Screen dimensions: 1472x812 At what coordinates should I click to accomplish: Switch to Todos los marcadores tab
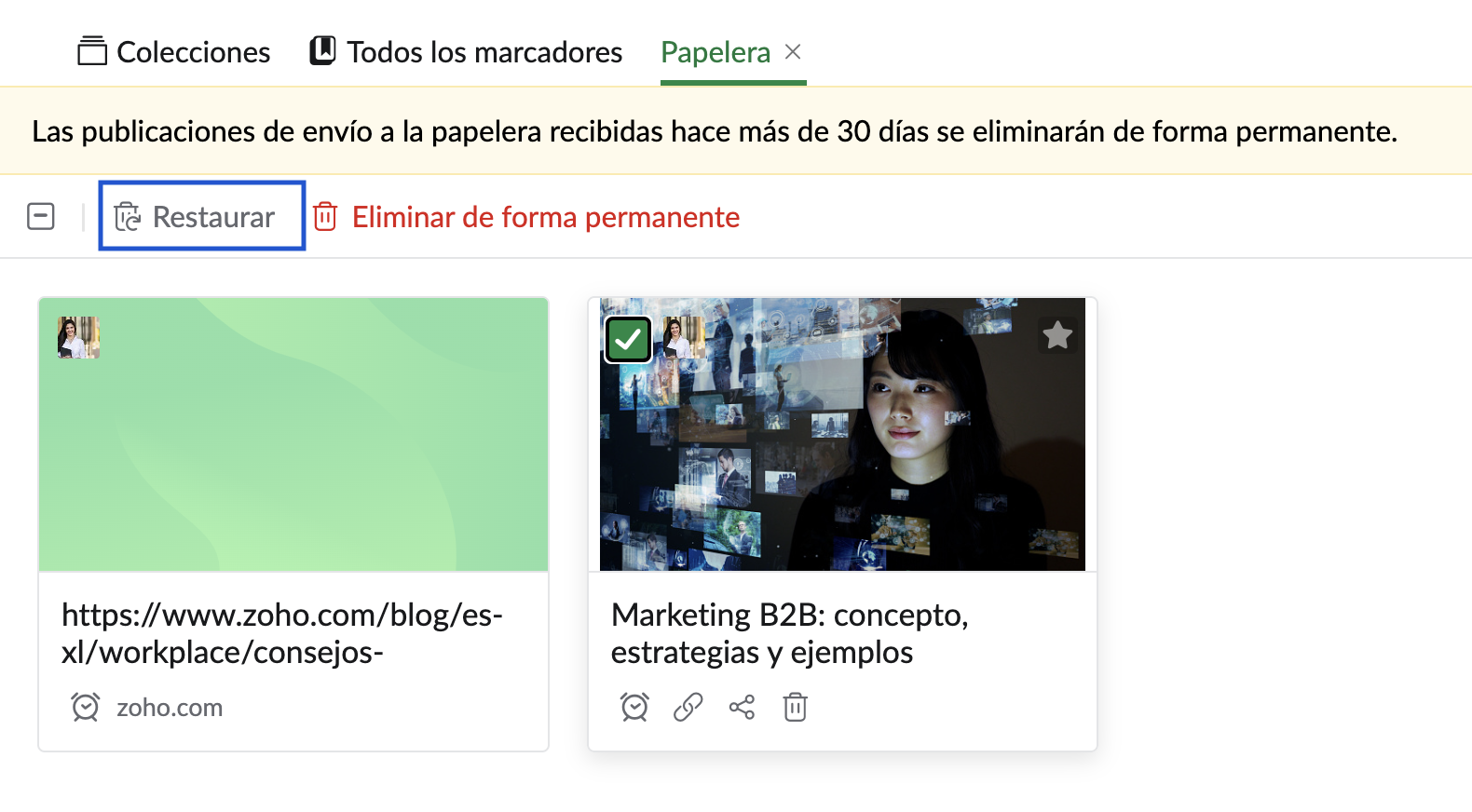pos(466,51)
